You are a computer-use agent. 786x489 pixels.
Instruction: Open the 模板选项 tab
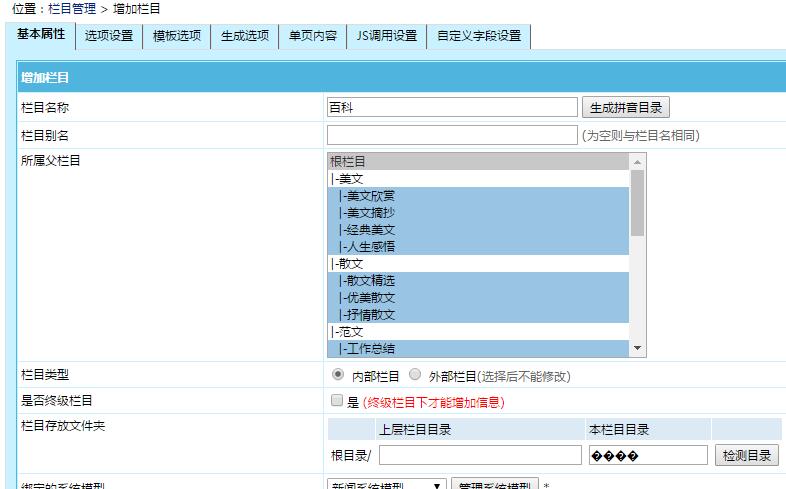click(176, 36)
